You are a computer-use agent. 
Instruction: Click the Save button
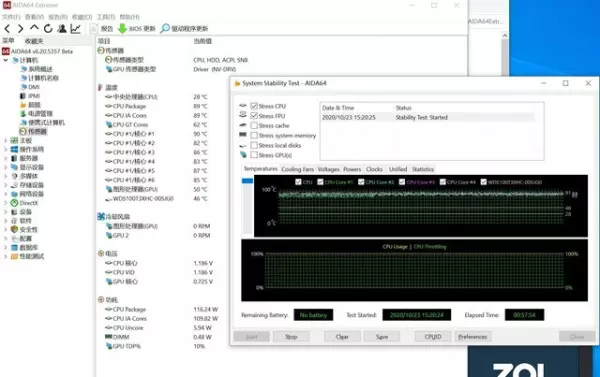pos(382,337)
